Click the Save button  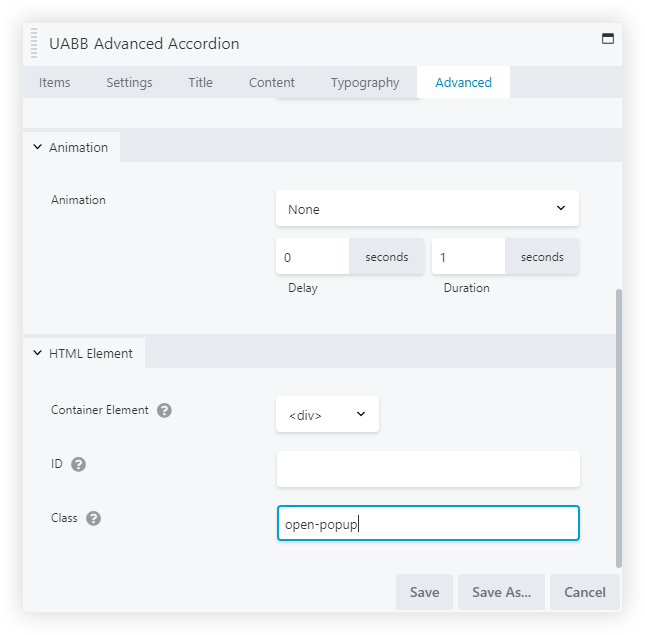coord(424,592)
